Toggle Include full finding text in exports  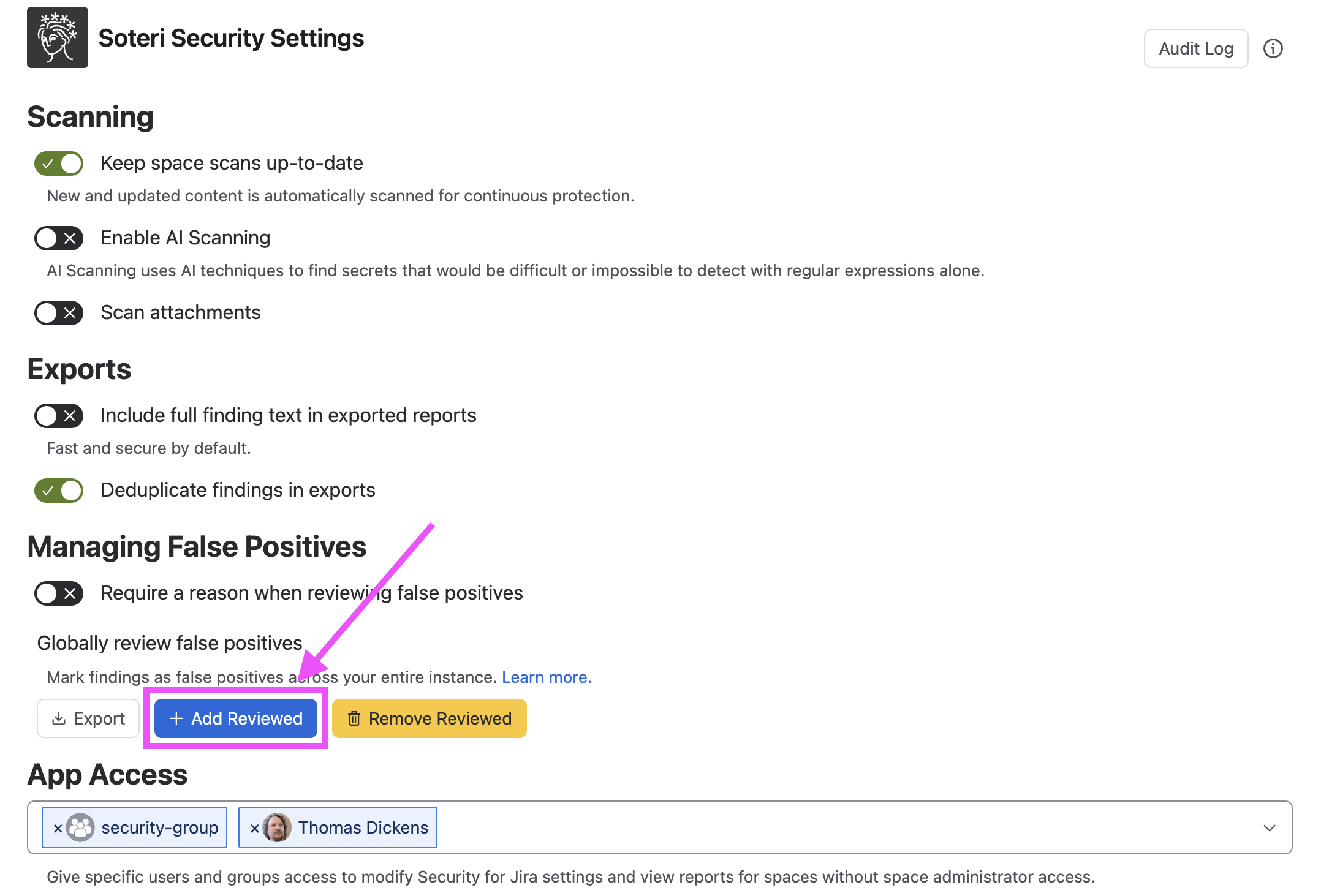(x=59, y=416)
